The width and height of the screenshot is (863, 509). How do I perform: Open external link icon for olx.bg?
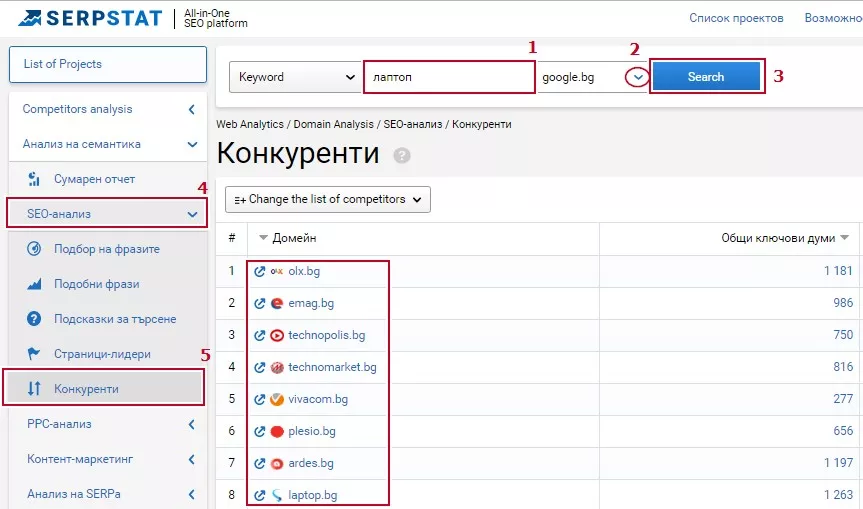[x=259, y=271]
